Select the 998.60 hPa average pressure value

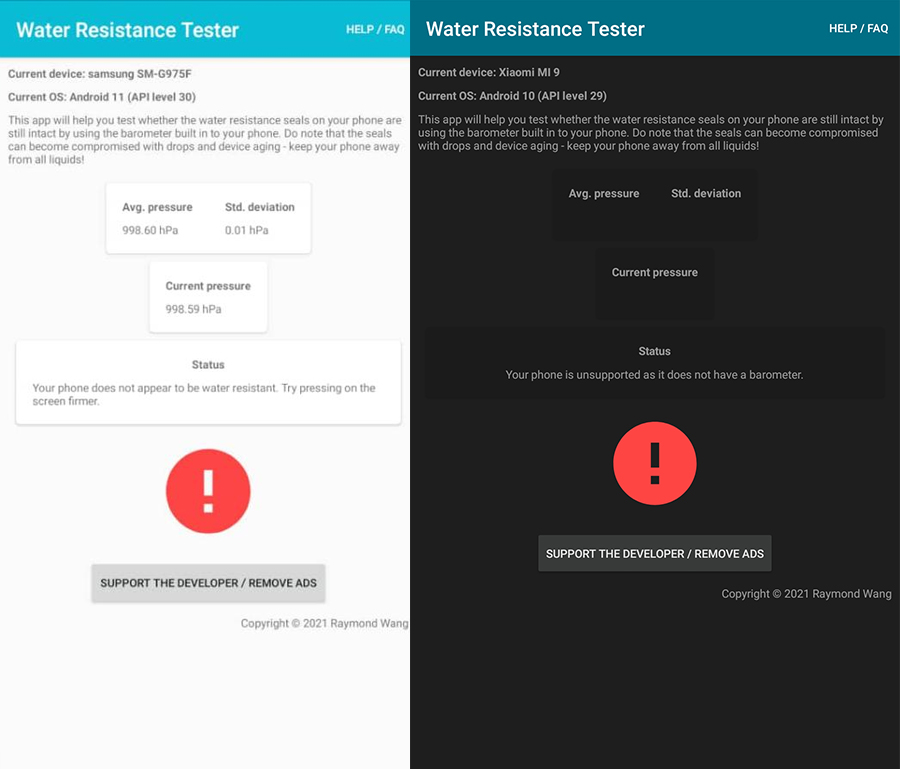click(150, 230)
